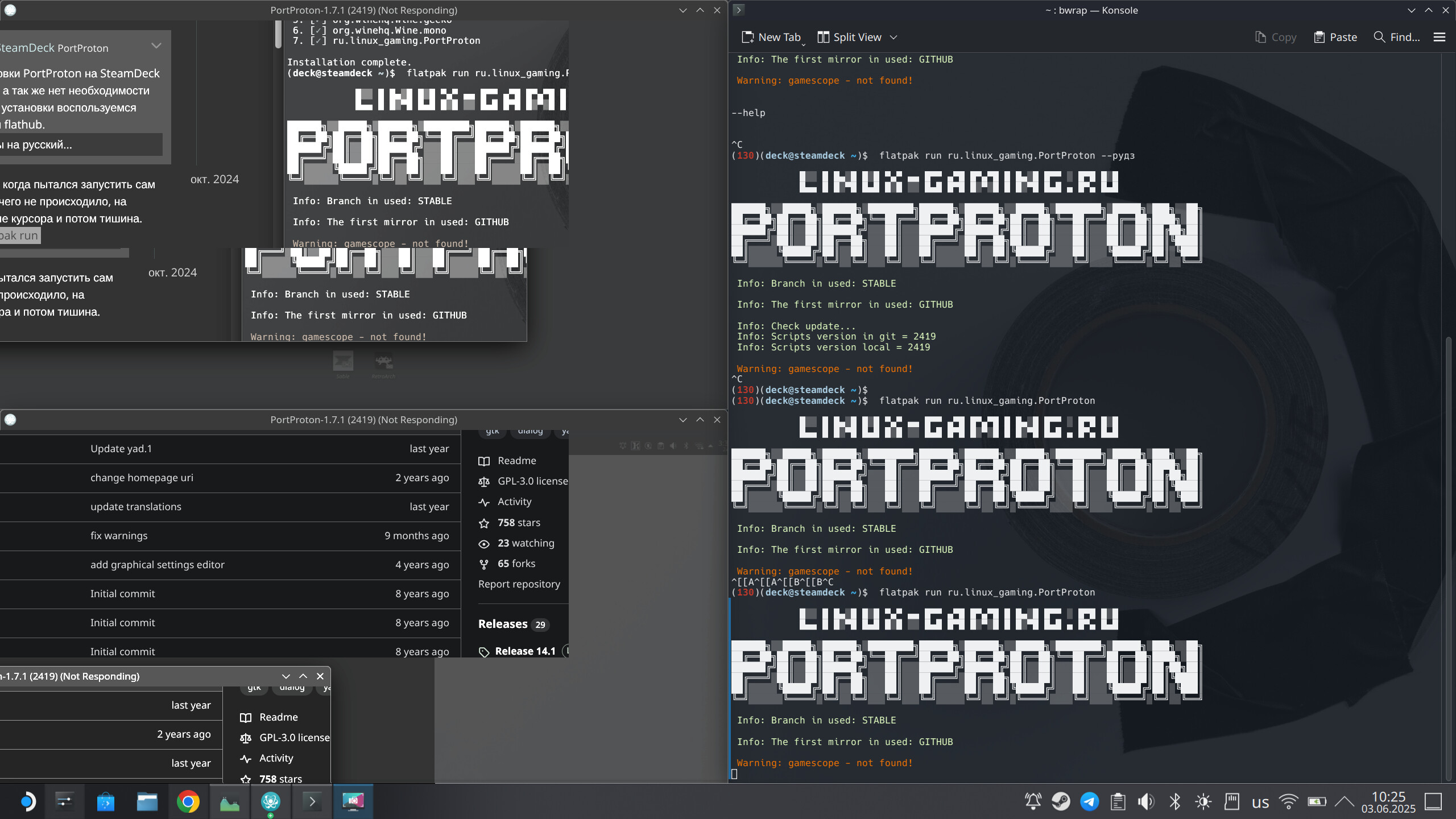The image size is (1456, 819).
Task: Click Copy in Konsole toolbar
Action: pos(1276,37)
